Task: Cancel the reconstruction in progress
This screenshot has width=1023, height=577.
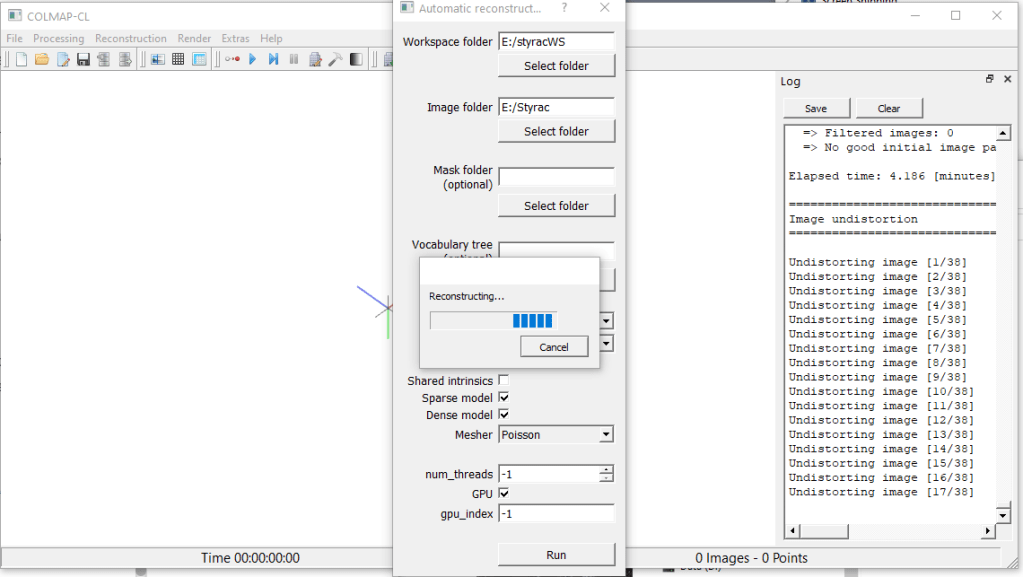Action: point(554,347)
